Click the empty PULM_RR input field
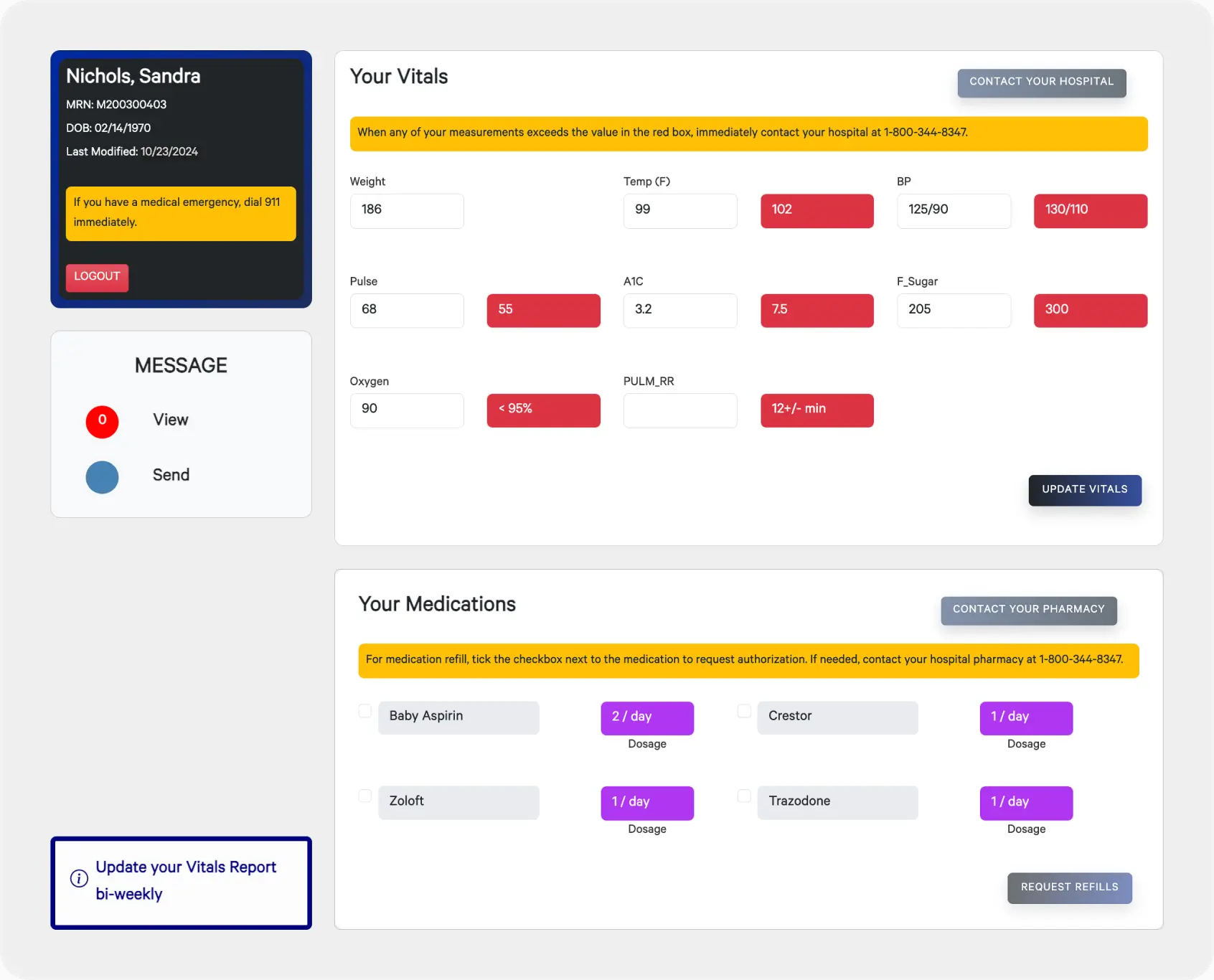Image resolution: width=1214 pixels, height=980 pixels. pyautogui.click(x=680, y=410)
